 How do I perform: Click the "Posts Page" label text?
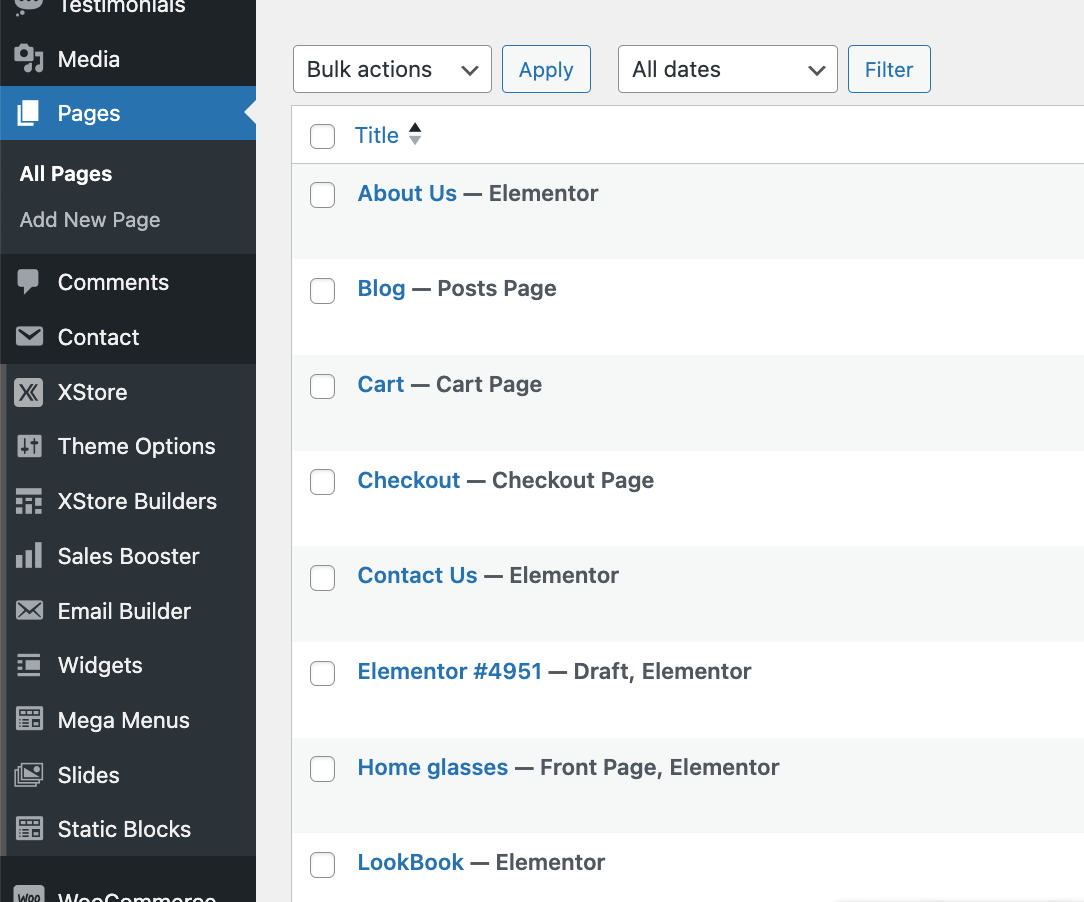(x=497, y=288)
